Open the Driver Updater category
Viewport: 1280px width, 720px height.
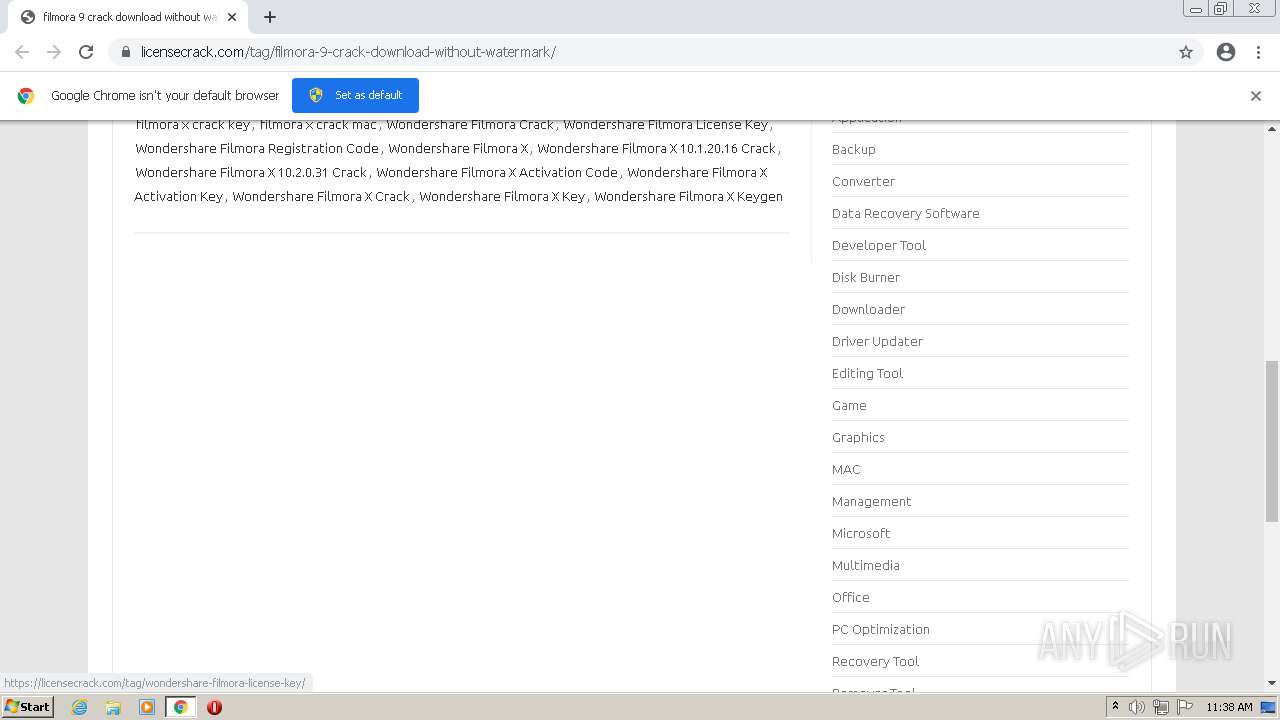coord(877,341)
